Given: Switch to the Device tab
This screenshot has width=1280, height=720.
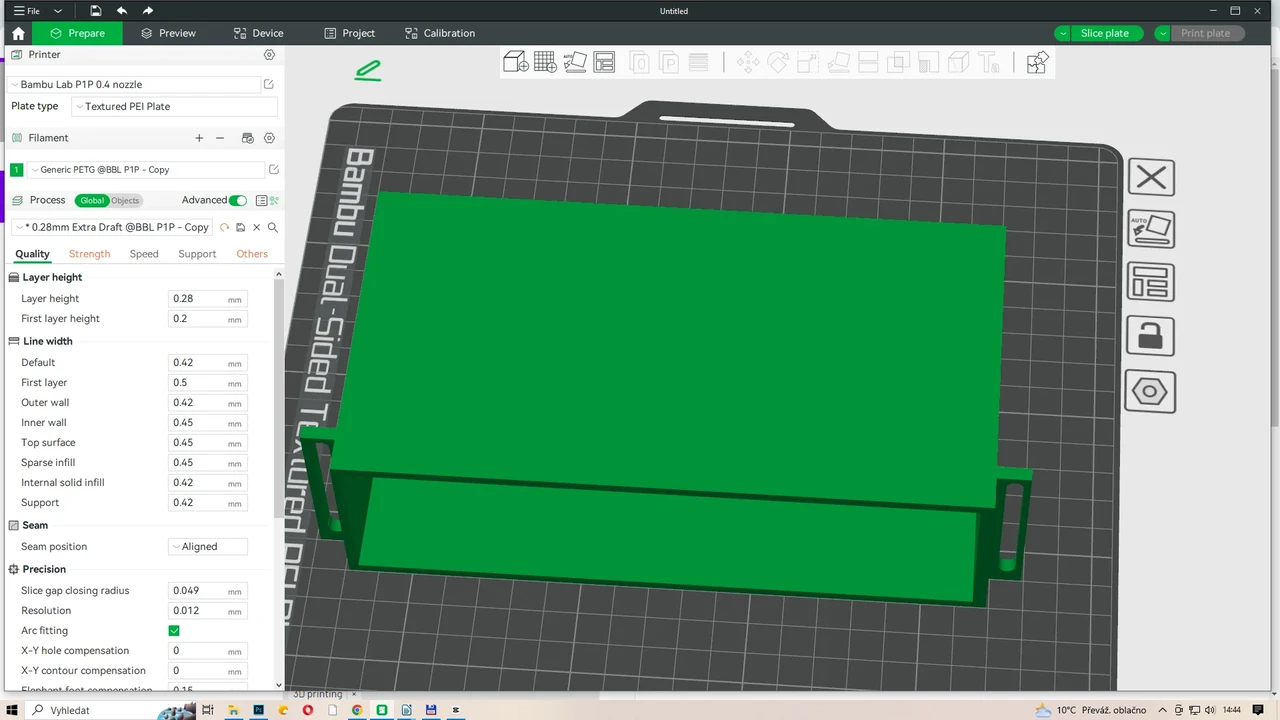Looking at the screenshot, I should pos(258,33).
